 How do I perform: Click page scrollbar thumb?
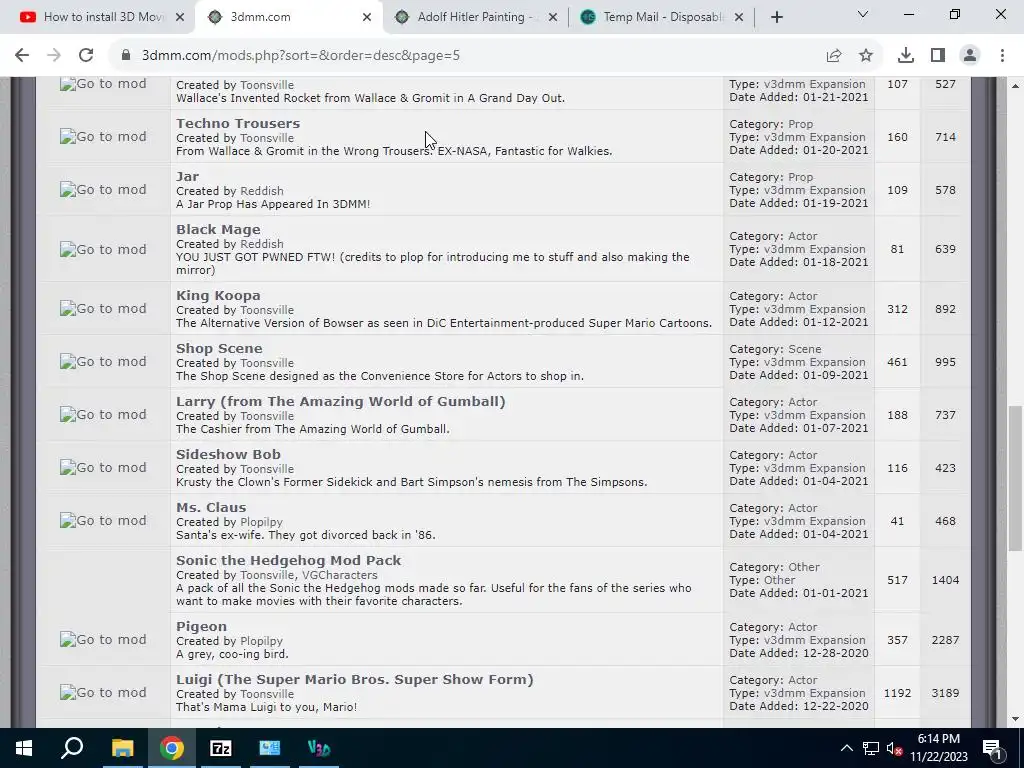tap(1015, 478)
